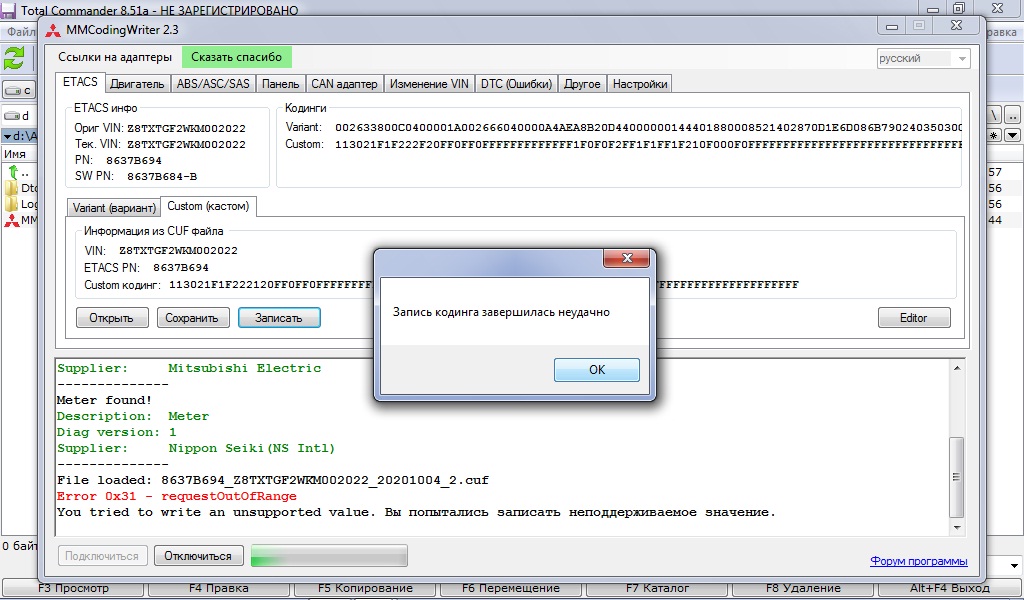Click the Diag version: 1 log line
This screenshot has height=600, width=1024.
pyautogui.click(x=116, y=432)
